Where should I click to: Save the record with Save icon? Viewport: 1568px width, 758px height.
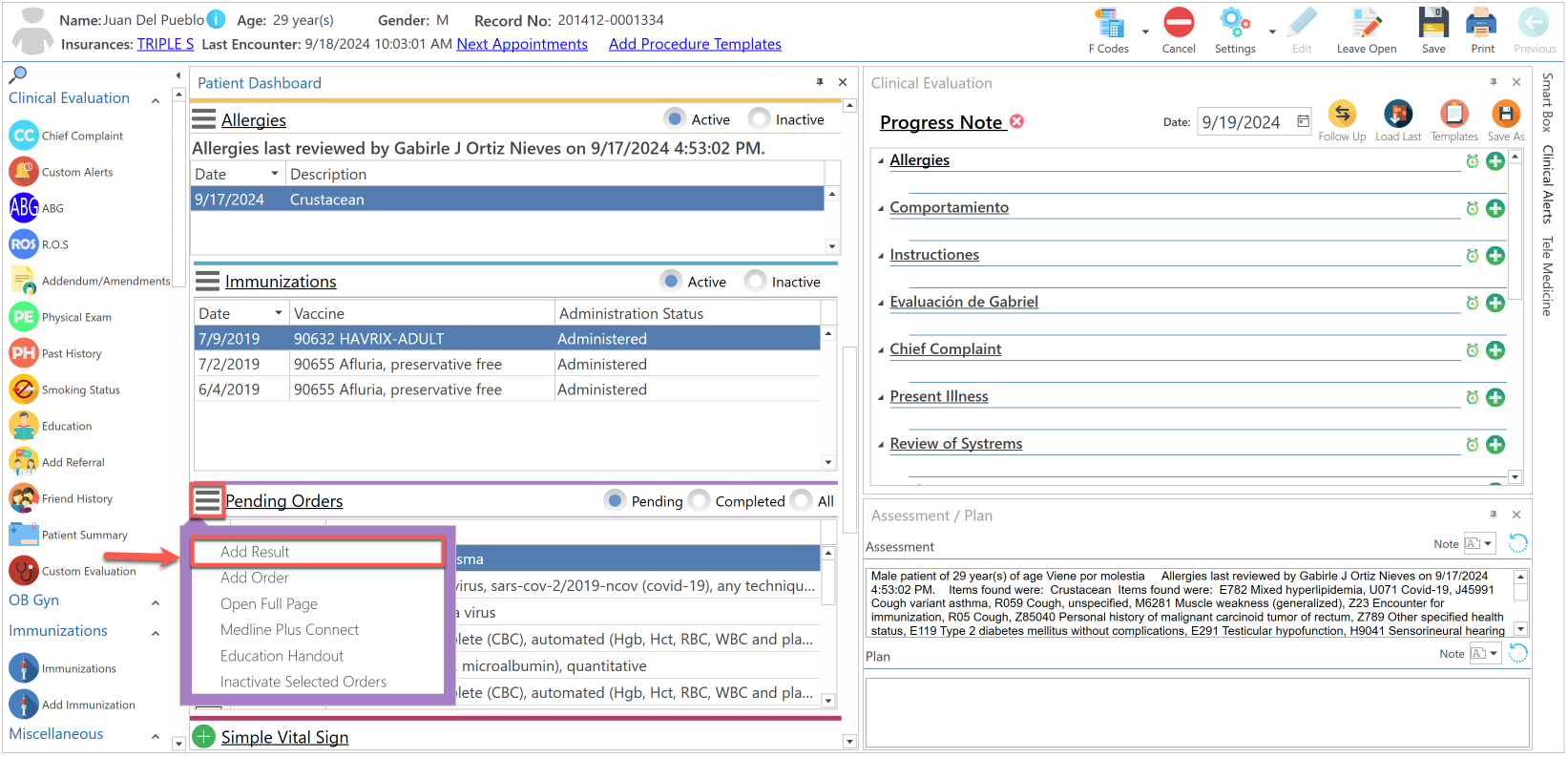[1433, 23]
